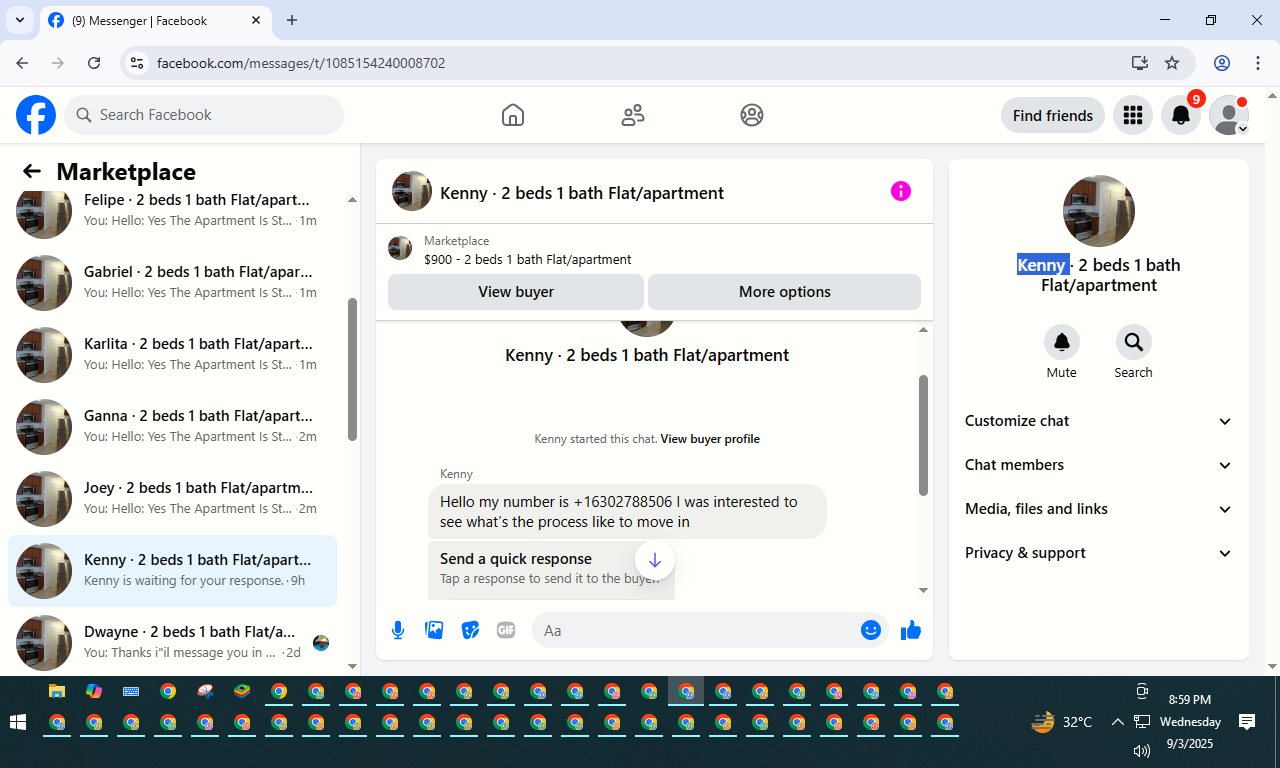Jump to latest message down-arrow button

tap(655, 560)
